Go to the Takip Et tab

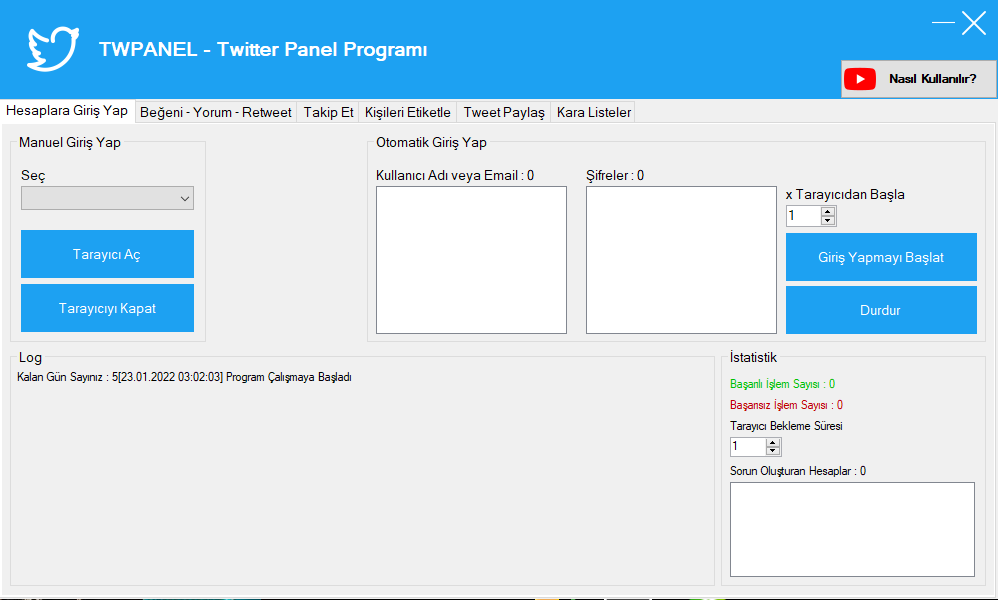click(328, 113)
